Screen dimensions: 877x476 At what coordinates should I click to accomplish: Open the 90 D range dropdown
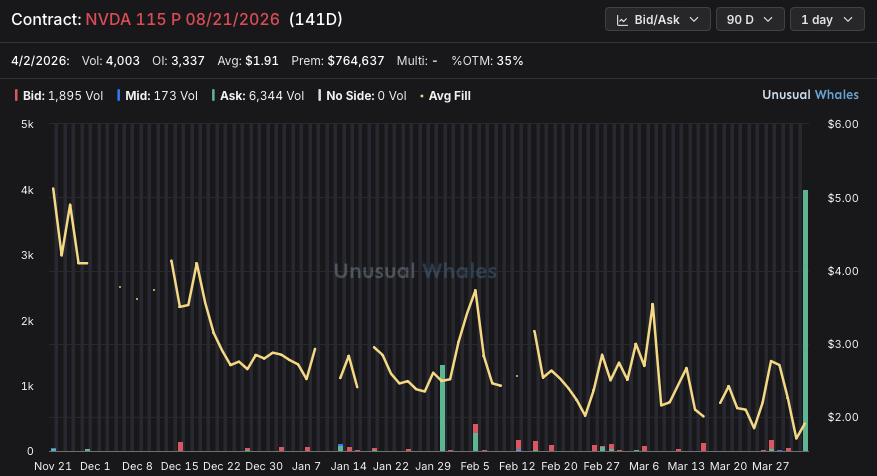tap(750, 20)
